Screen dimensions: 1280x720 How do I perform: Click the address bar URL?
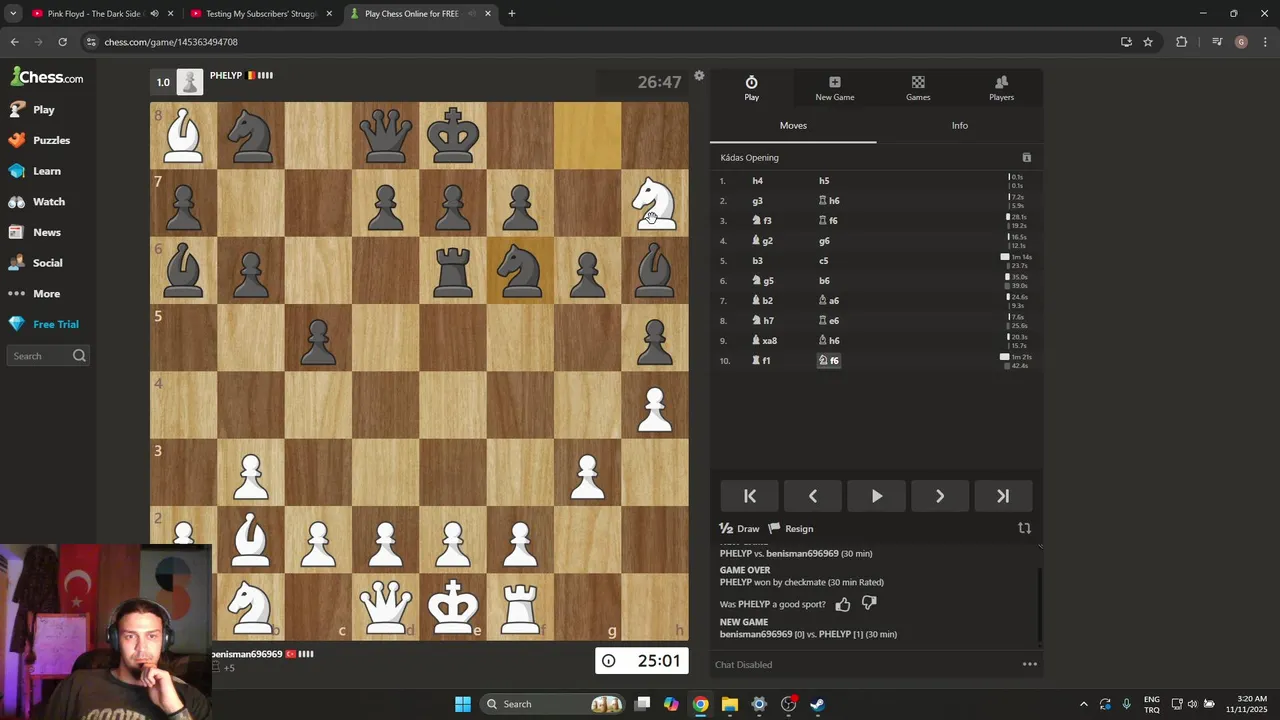(171, 42)
